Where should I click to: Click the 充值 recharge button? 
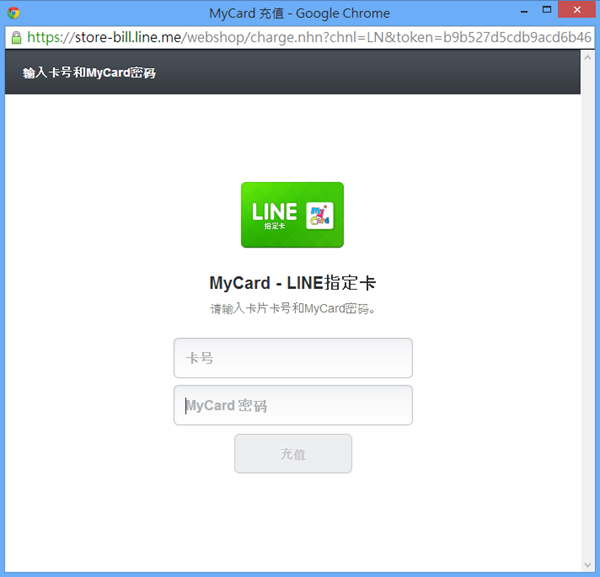[x=293, y=454]
